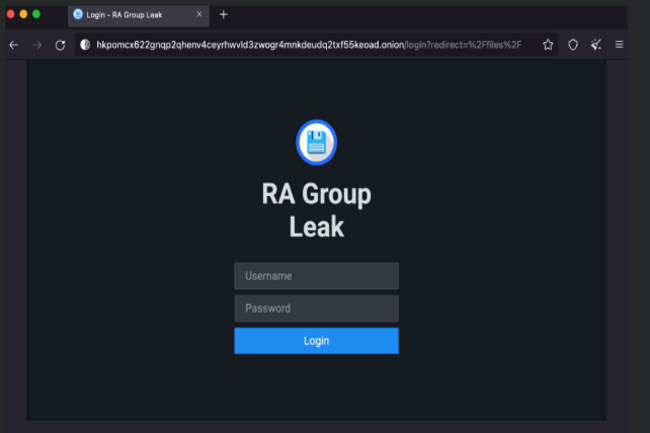
Task: Click the 'RA Group Leak' heading
Action: pyautogui.click(x=316, y=210)
